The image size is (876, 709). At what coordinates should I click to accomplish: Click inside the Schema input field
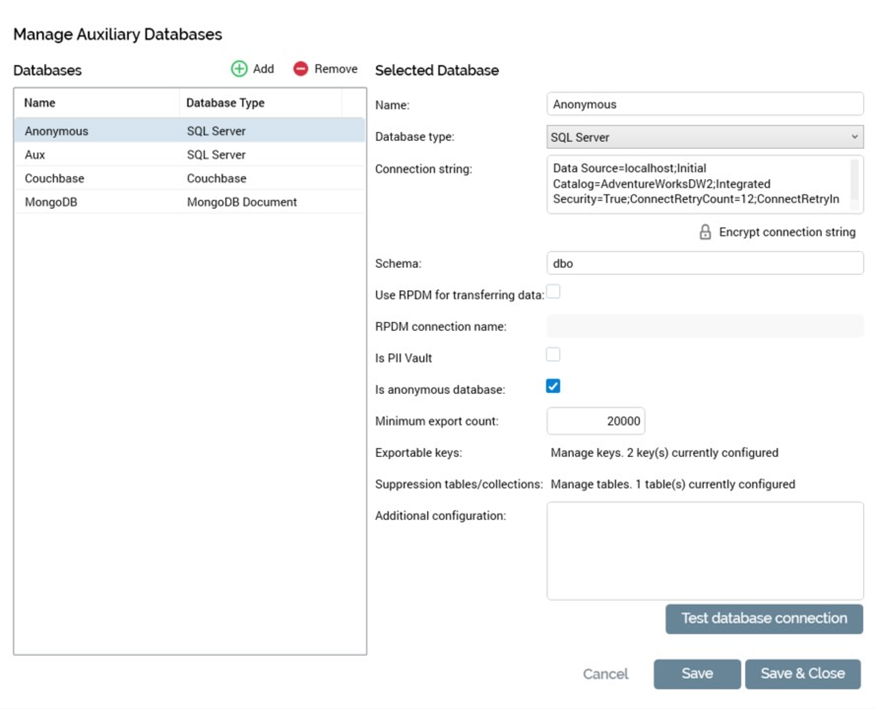pos(705,263)
